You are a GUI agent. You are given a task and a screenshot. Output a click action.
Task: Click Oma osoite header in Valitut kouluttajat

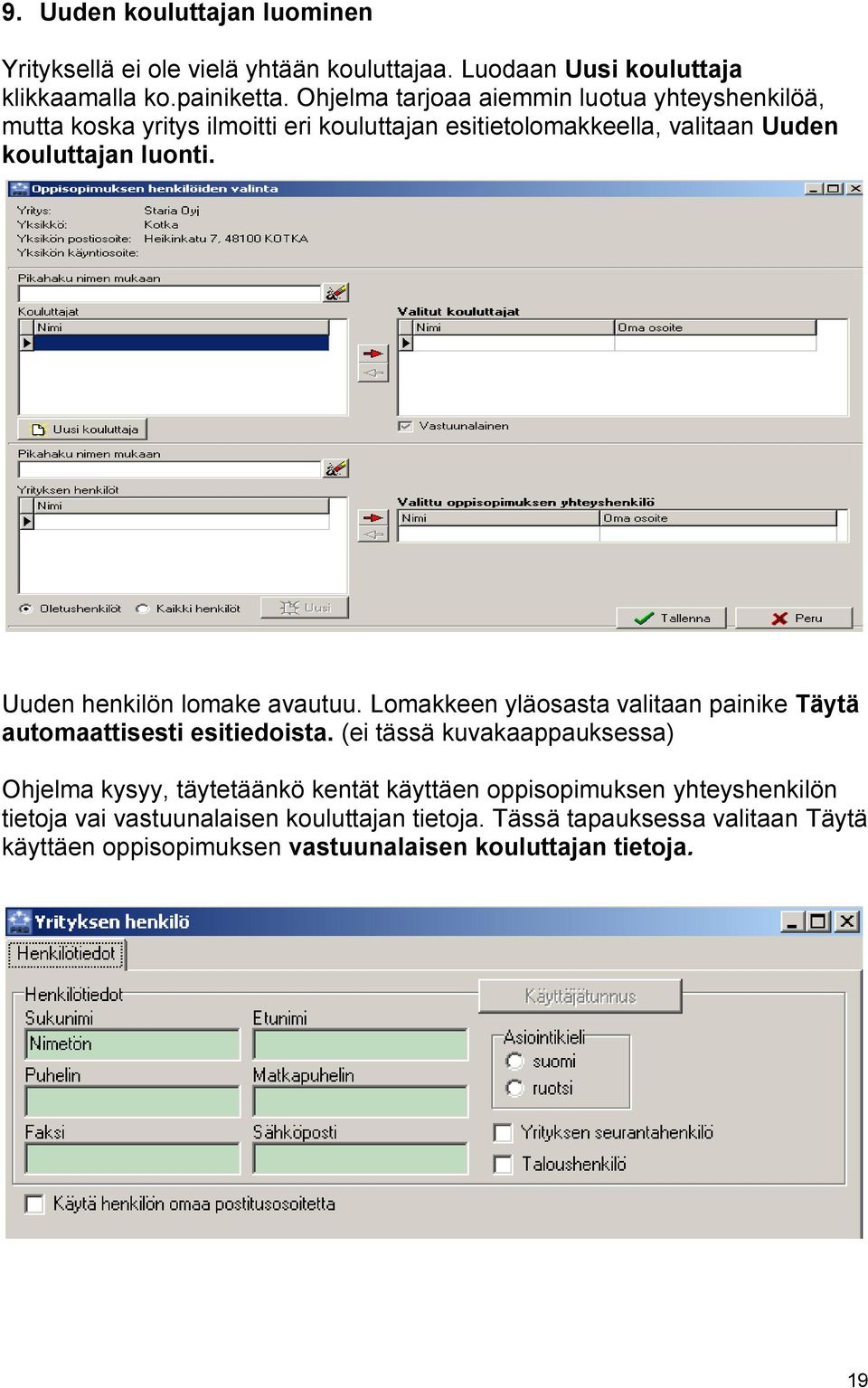click(715, 327)
